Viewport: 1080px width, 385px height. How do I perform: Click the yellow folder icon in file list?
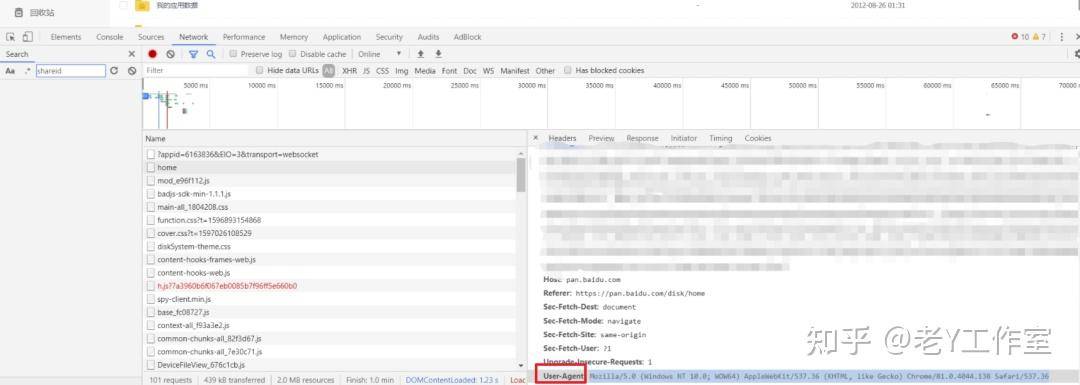[143, 6]
